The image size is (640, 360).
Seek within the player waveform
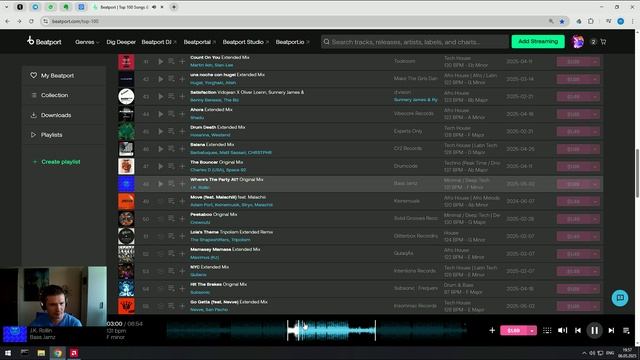[x=316, y=331]
